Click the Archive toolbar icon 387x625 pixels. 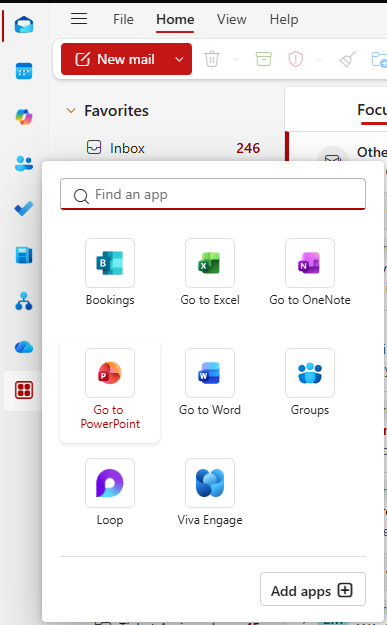pyautogui.click(x=263, y=59)
